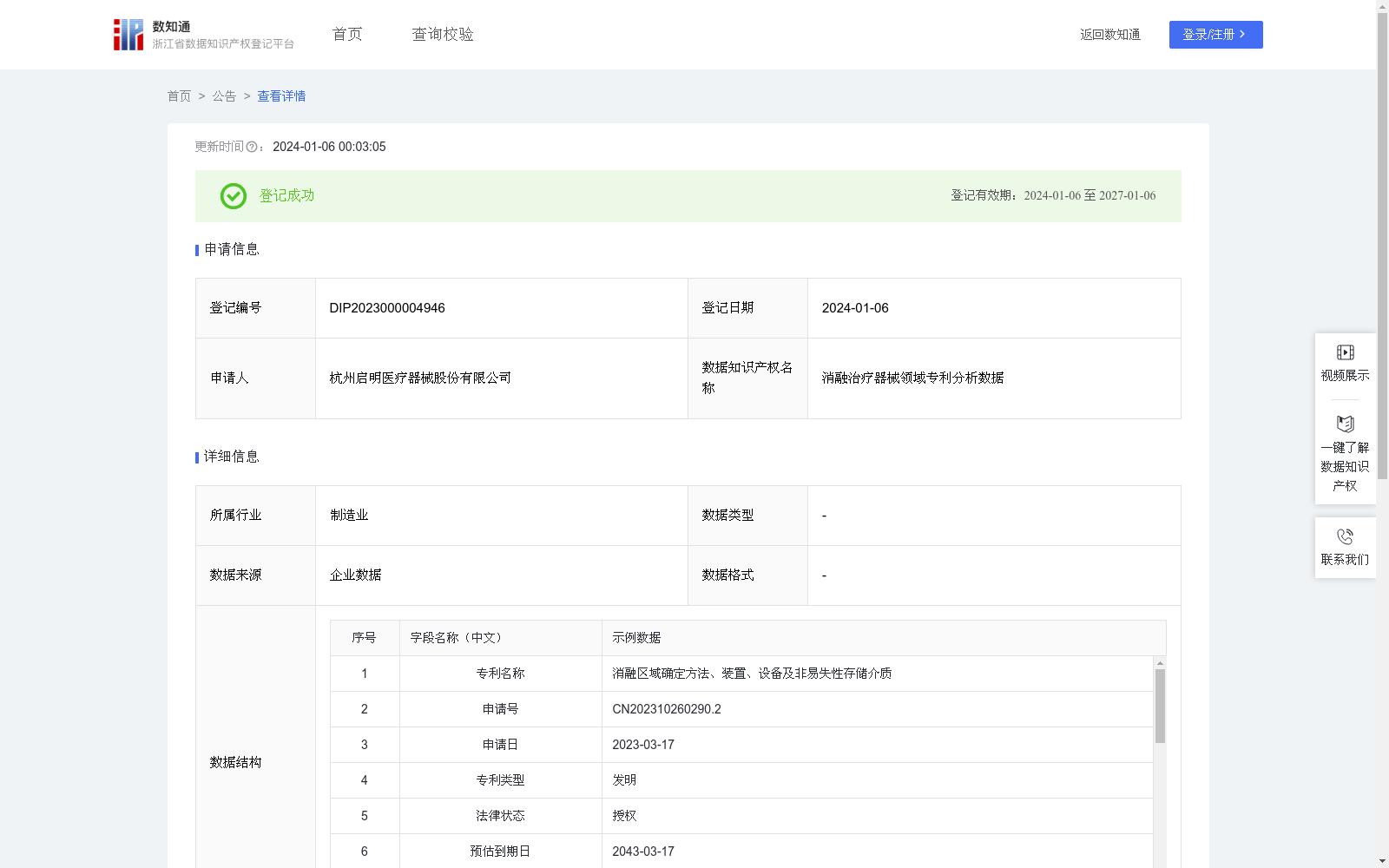Screen dimensions: 1389x868
Task: Click the 数据结构 row label
Action: tap(235, 763)
